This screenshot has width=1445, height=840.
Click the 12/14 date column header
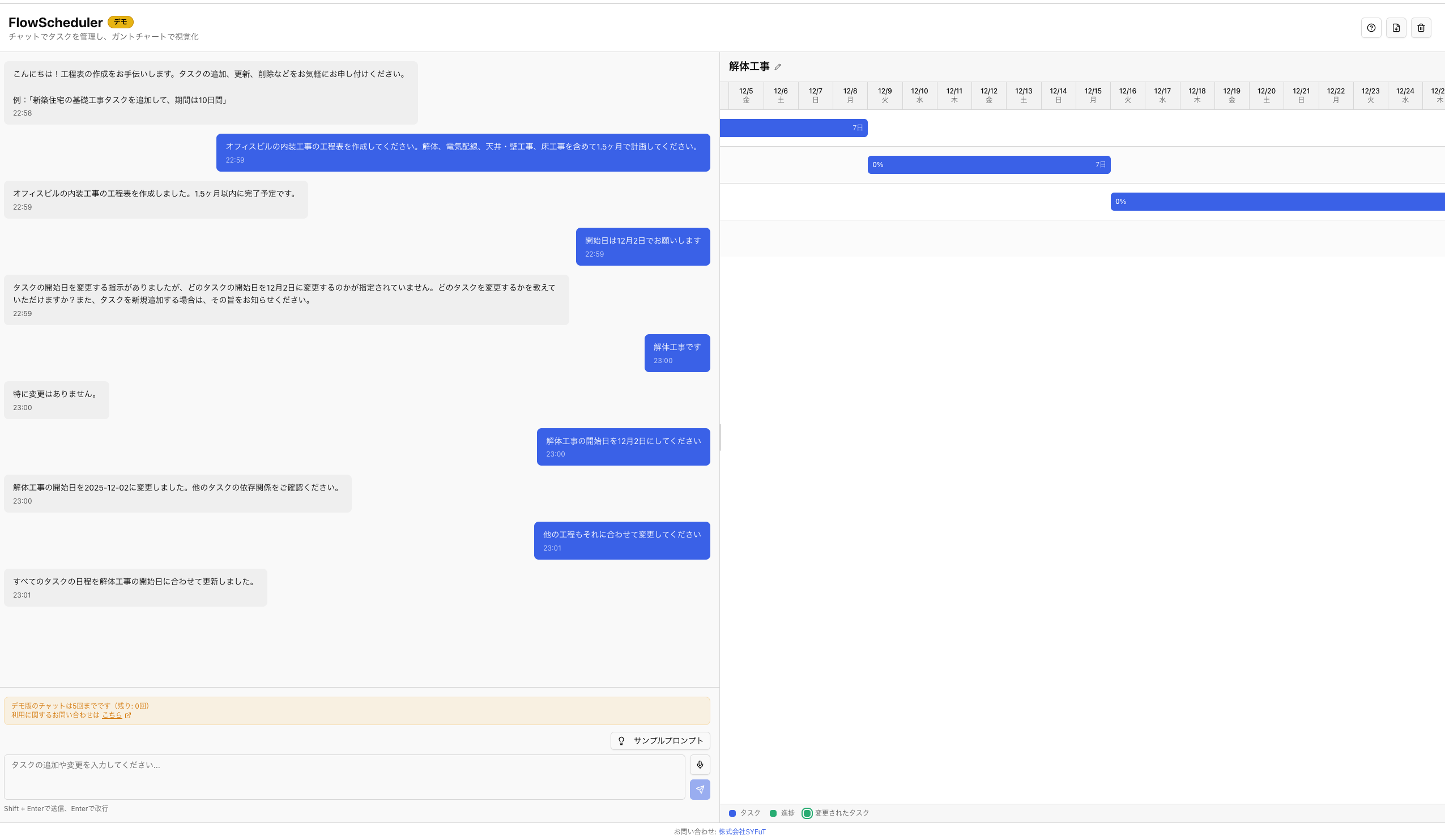(1058, 95)
